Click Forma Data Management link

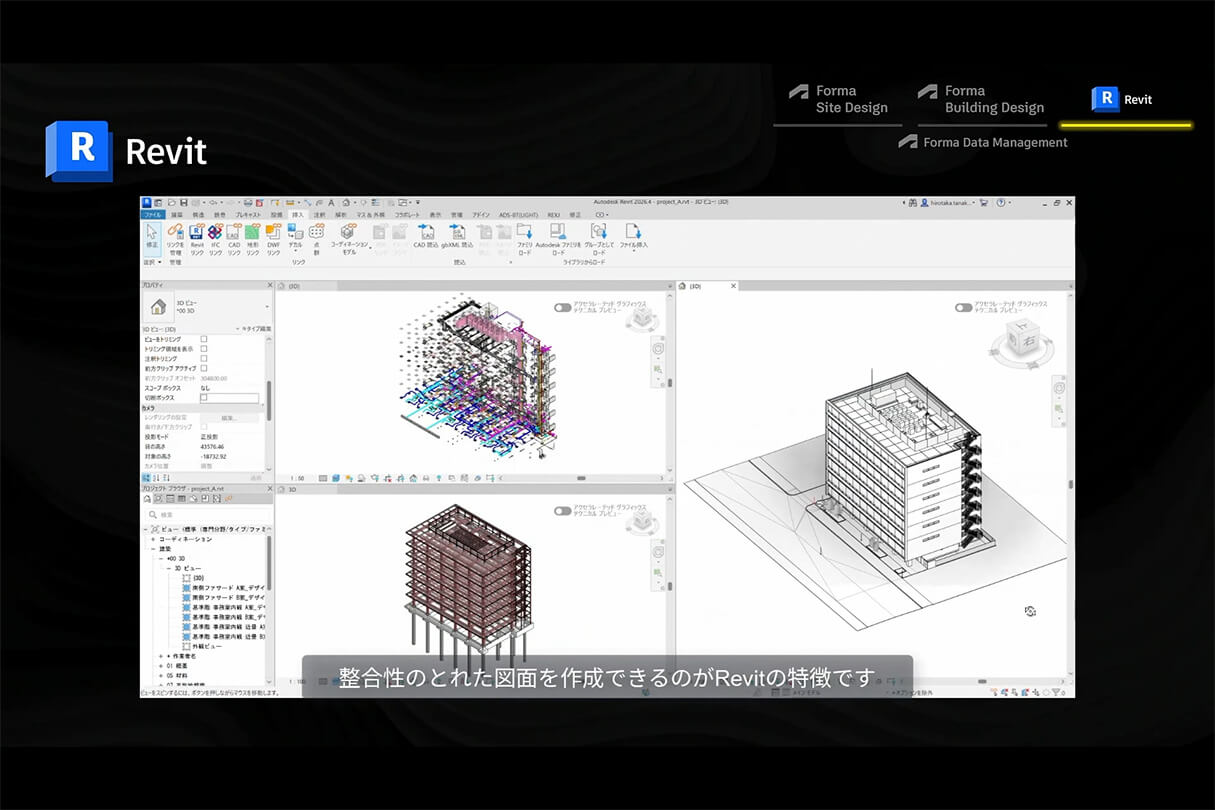983,142
